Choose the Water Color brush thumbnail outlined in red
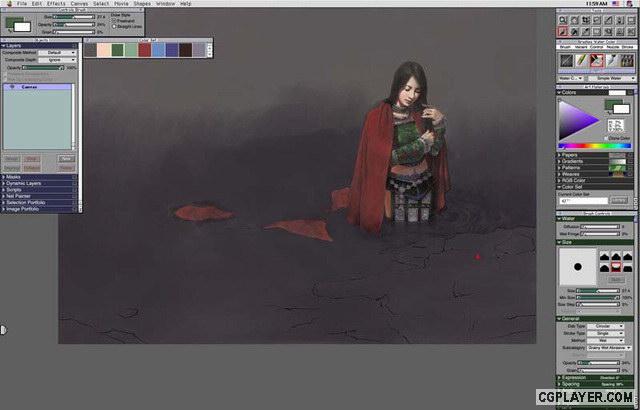Viewport: 640px width, 410px height. click(596, 61)
